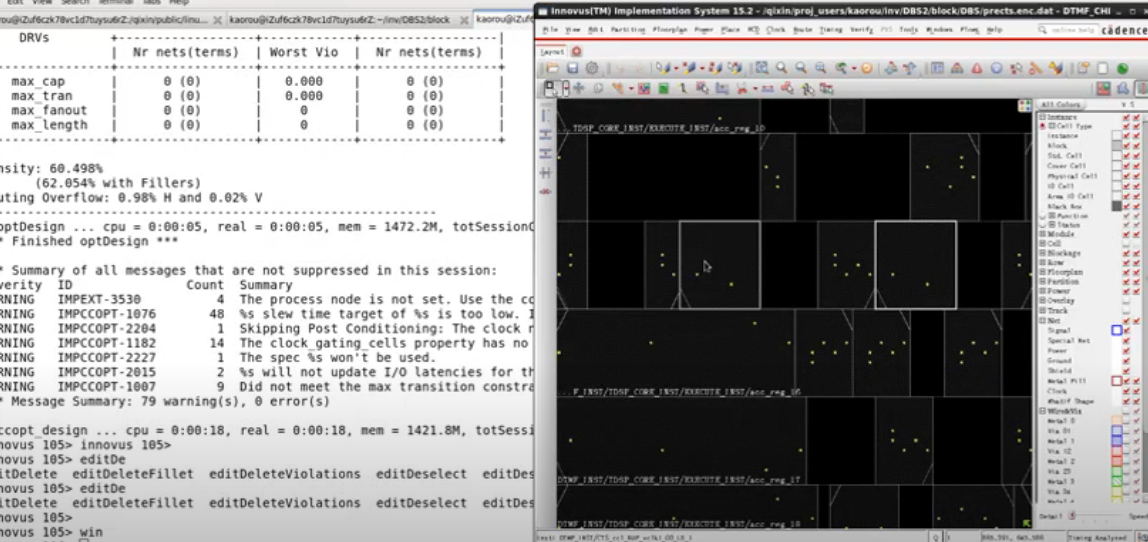Click the hierarchy up arrow icon
Image resolution: width=1148 pixels, height=542 pixels.
[909, 68]
